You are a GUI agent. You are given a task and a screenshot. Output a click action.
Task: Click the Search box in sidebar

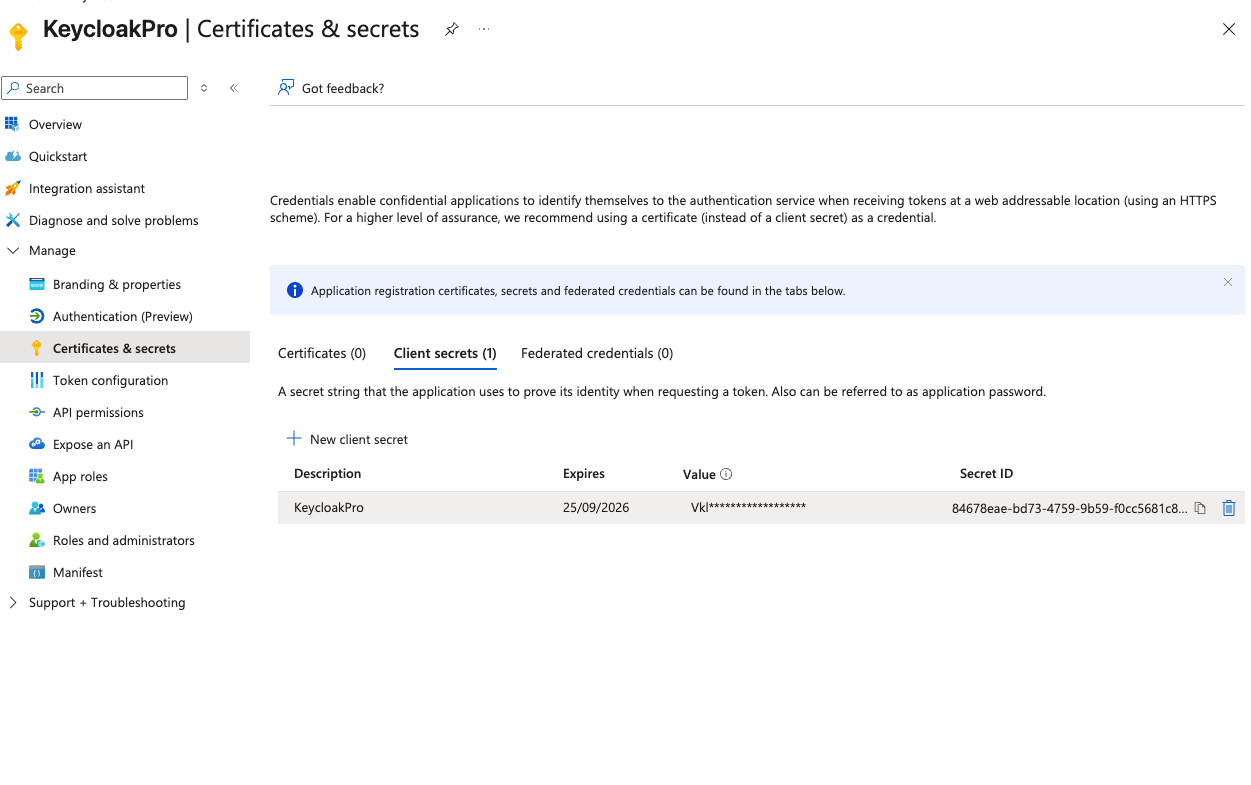[x=95, y=88]
